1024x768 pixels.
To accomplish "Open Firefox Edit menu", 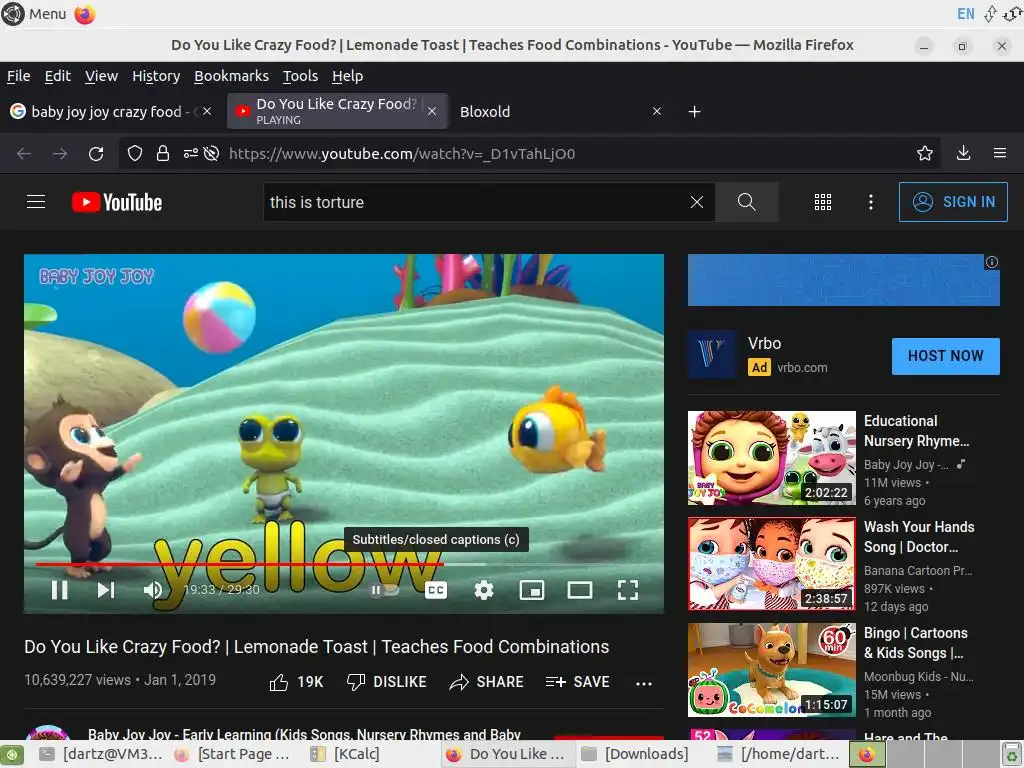I will click(57, 76).
